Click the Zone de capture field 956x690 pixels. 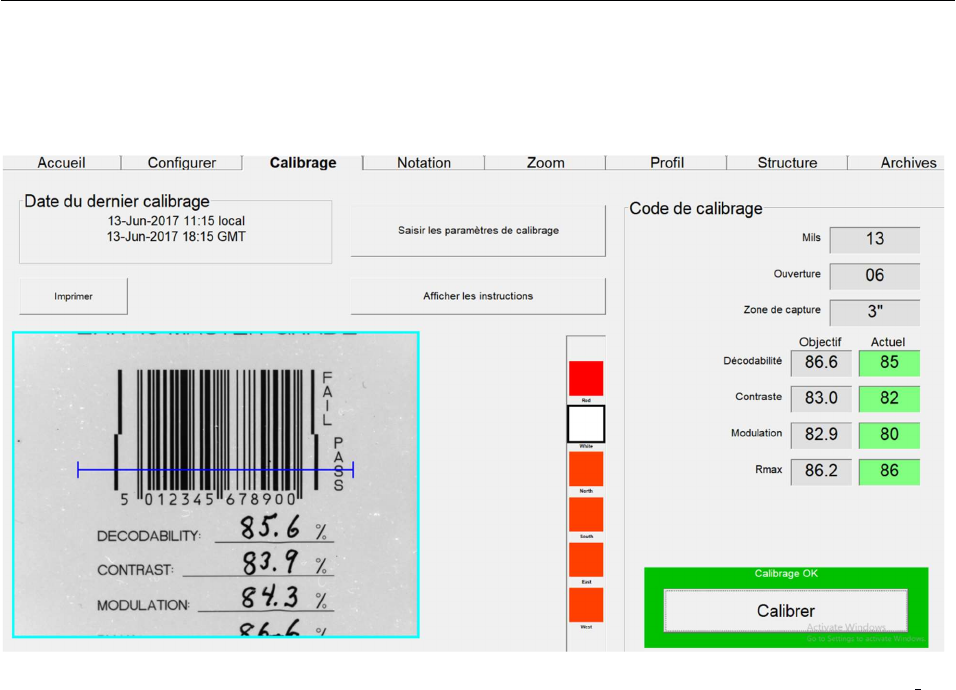click(874, 312)
